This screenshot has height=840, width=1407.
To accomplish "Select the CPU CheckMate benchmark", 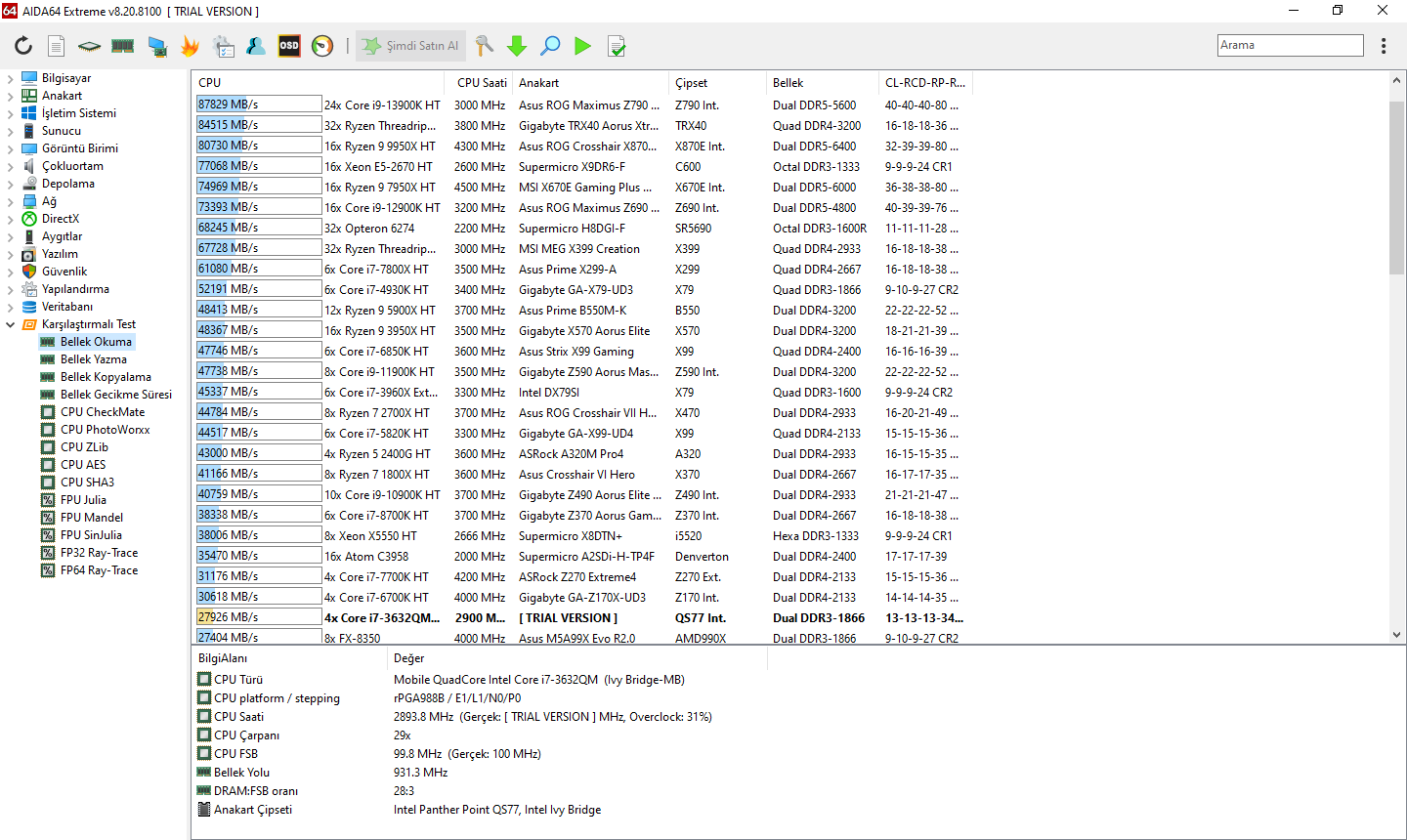I will 103,412.
